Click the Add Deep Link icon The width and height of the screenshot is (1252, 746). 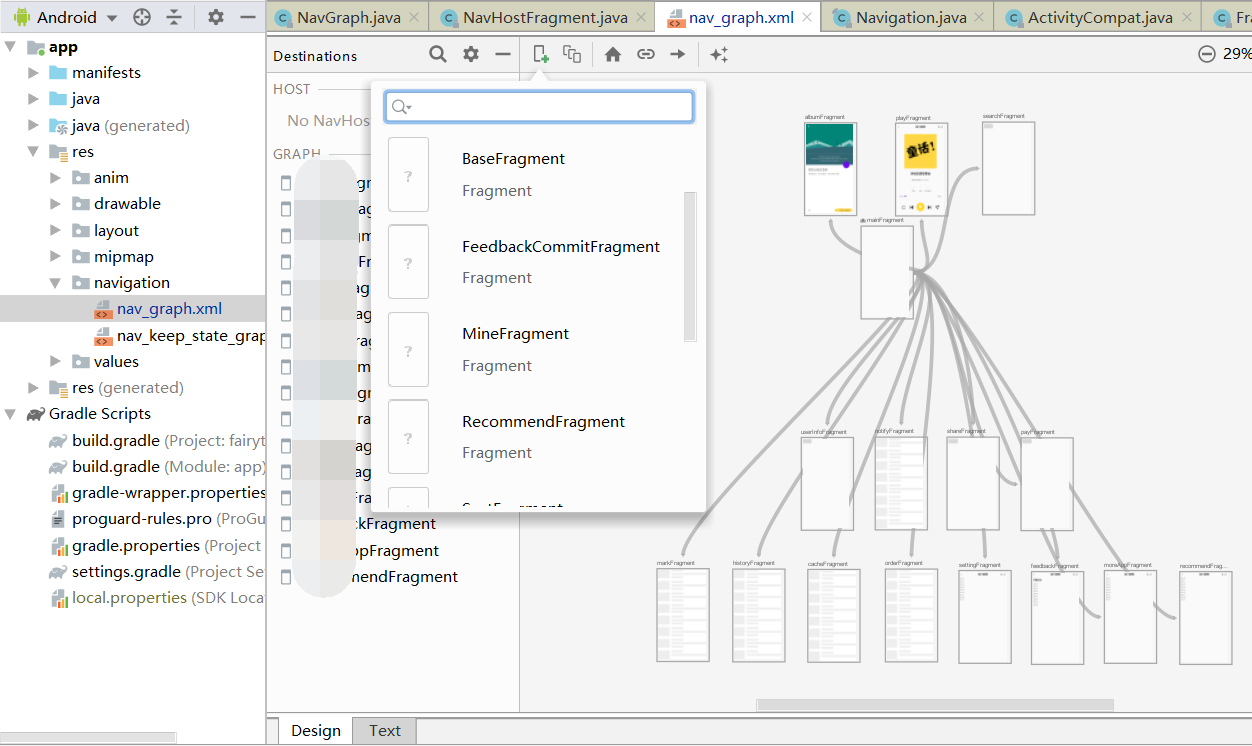(x=646, y=55)
